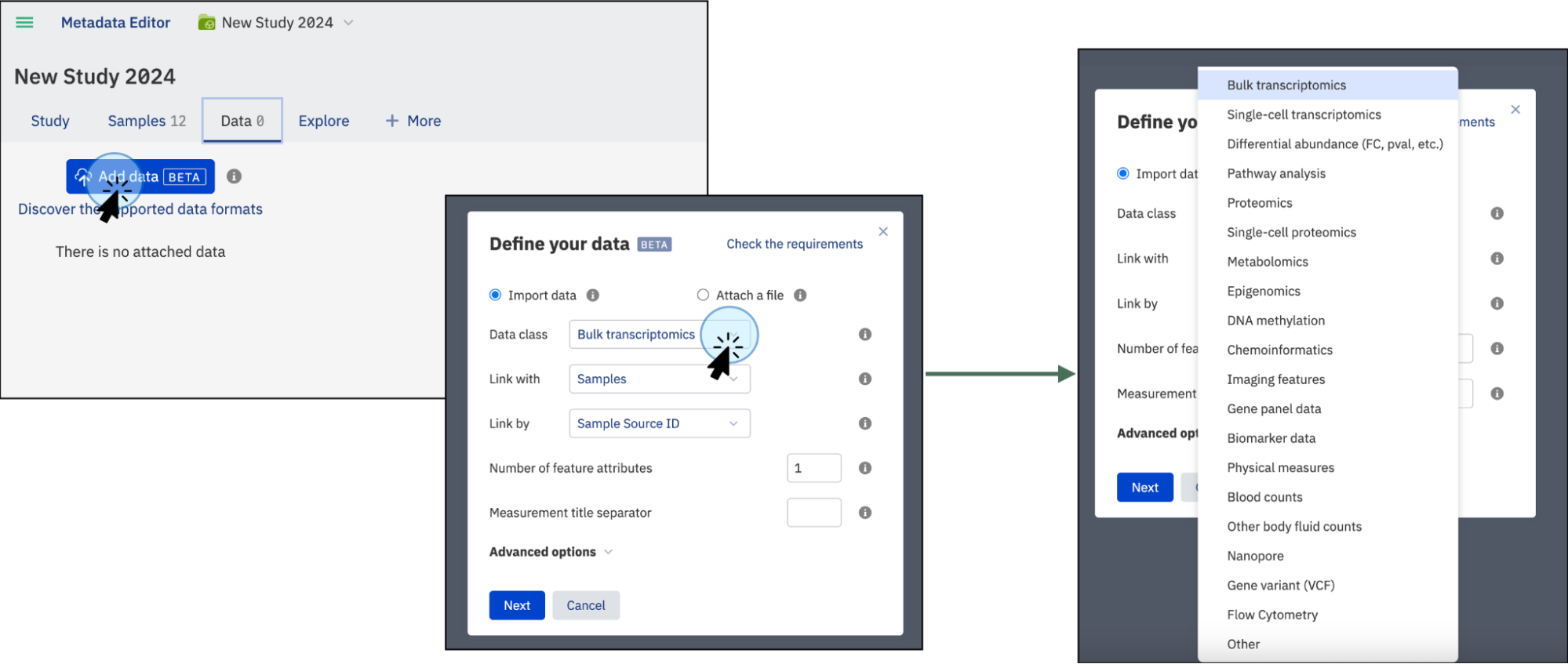
Task: Open the Check the requirements link
Action: 794,244
